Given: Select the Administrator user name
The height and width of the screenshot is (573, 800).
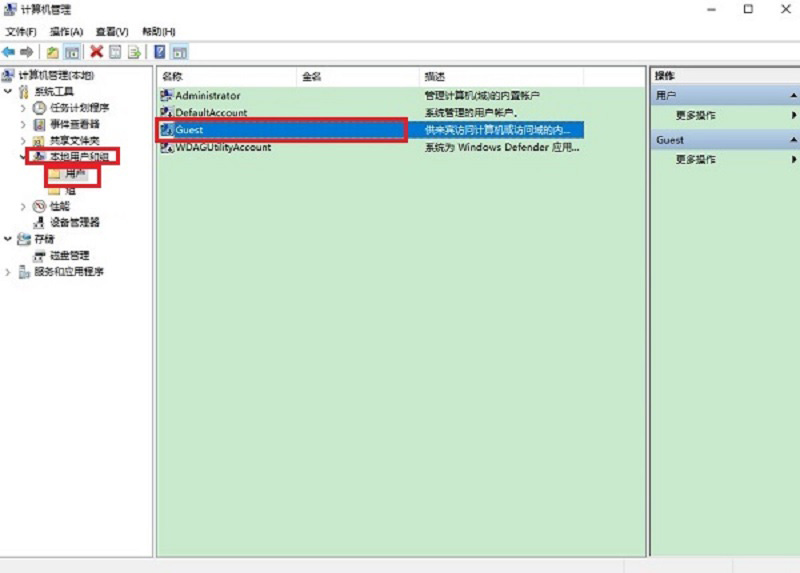Looking at the screenshot, I should point(208,95).
